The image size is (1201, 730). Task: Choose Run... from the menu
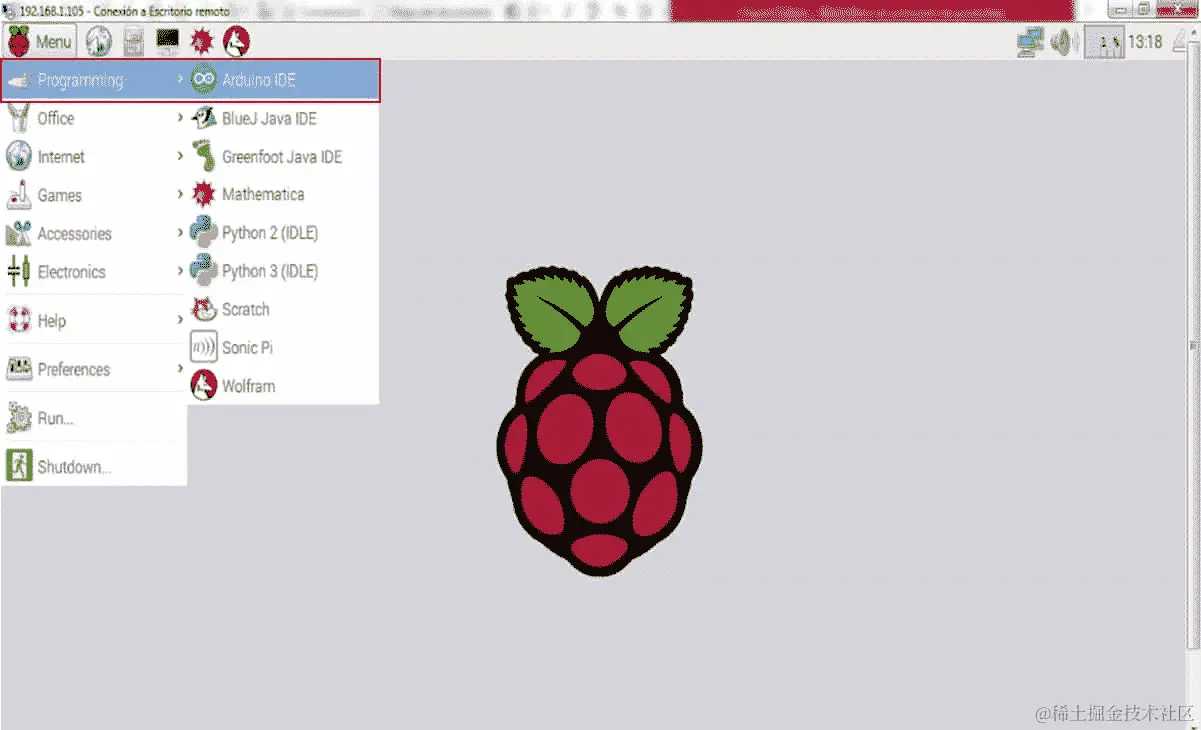(x=94, y=418)
